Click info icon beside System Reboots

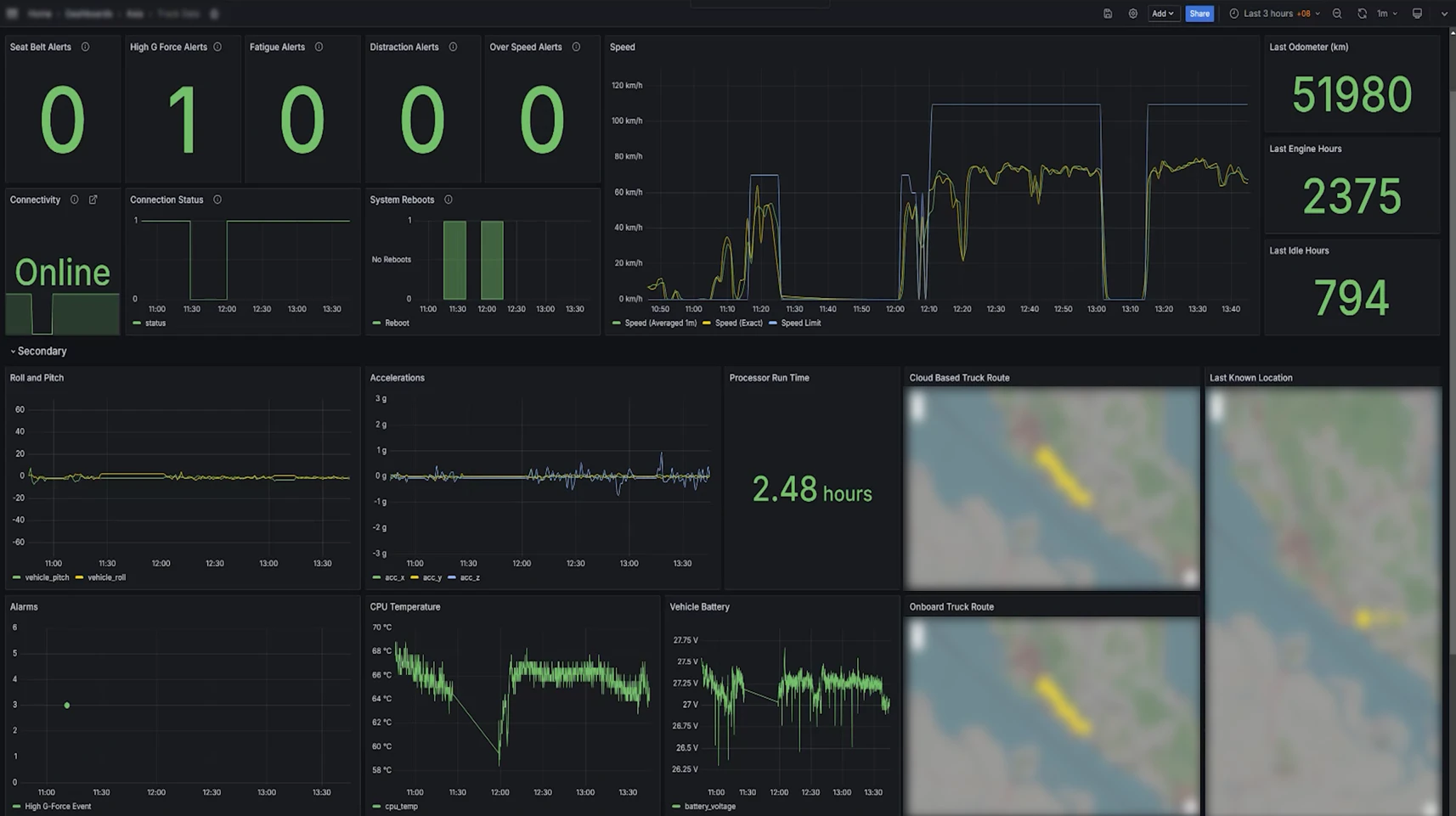pos(449,200)
